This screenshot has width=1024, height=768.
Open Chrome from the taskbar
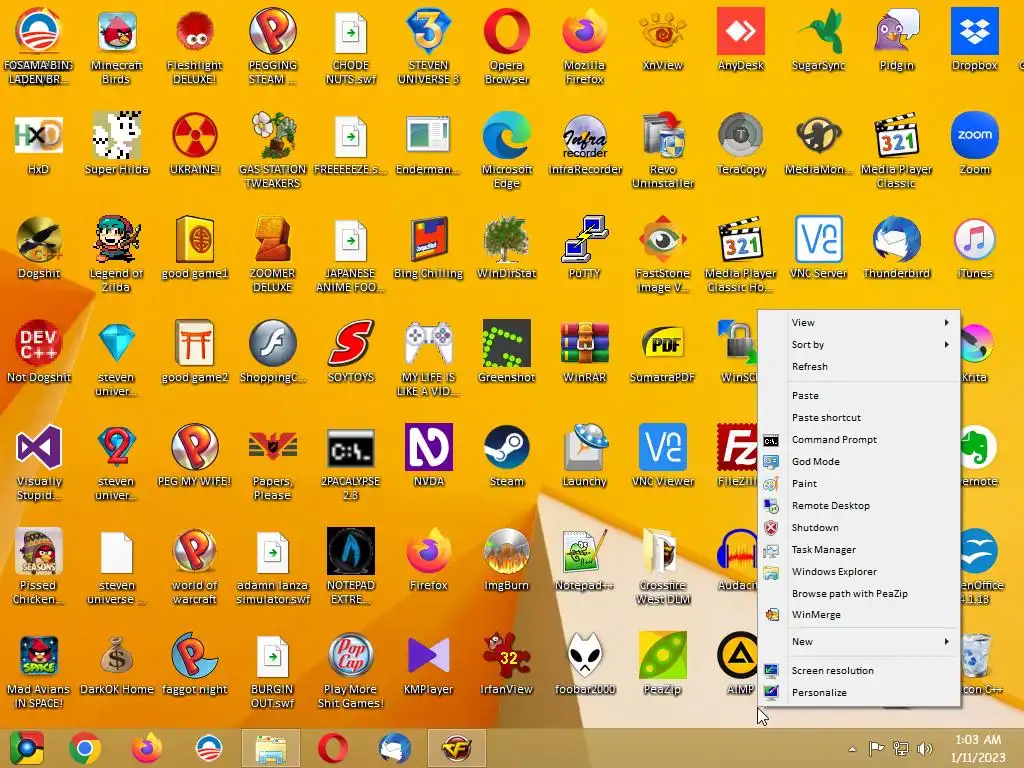[85, 748]
